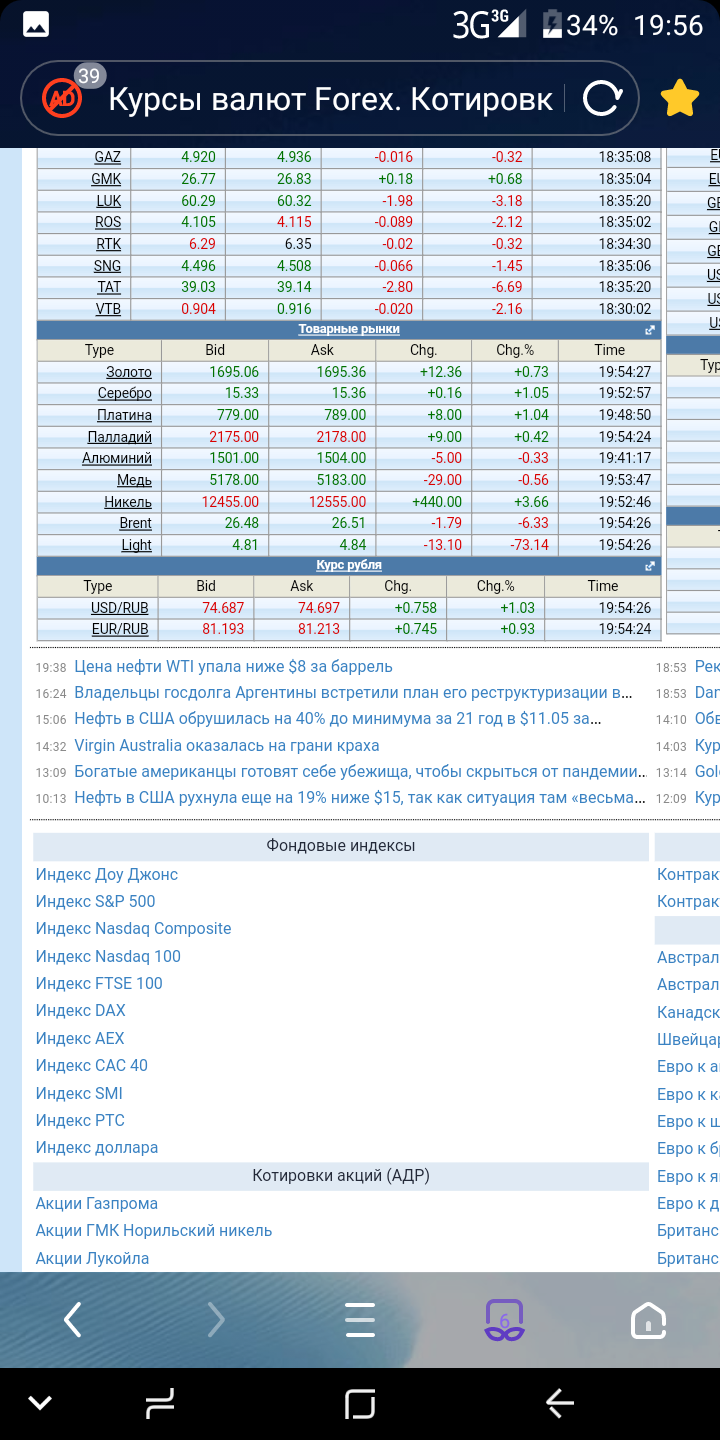This screenshot has width=720, height=1440.
Task: Open Акции Газпрома link
Action: point(97,1203)
